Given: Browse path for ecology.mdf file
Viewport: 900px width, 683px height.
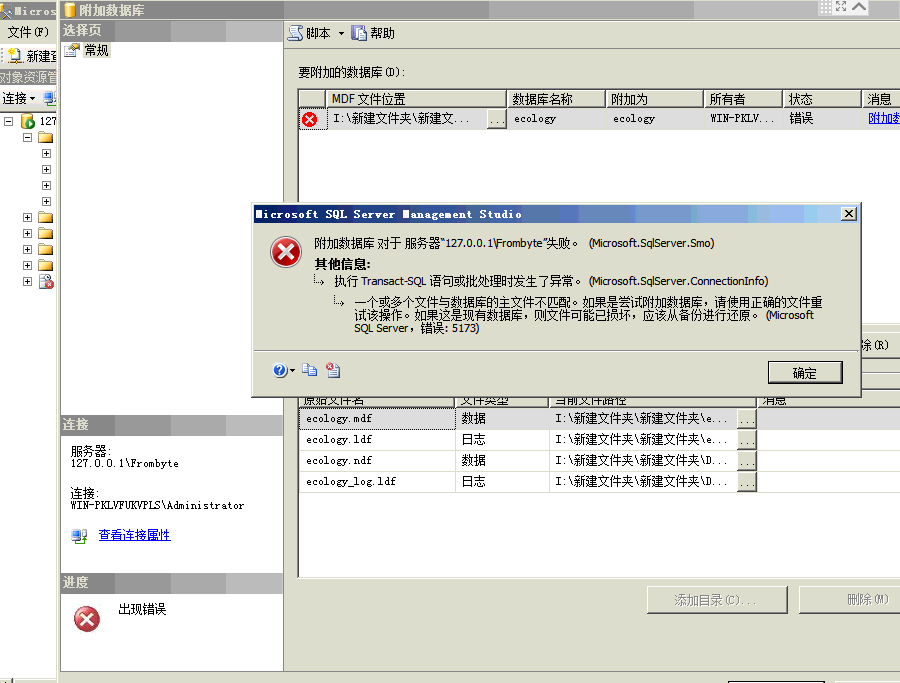Looking at the screenshot, I should click(747, 419).
